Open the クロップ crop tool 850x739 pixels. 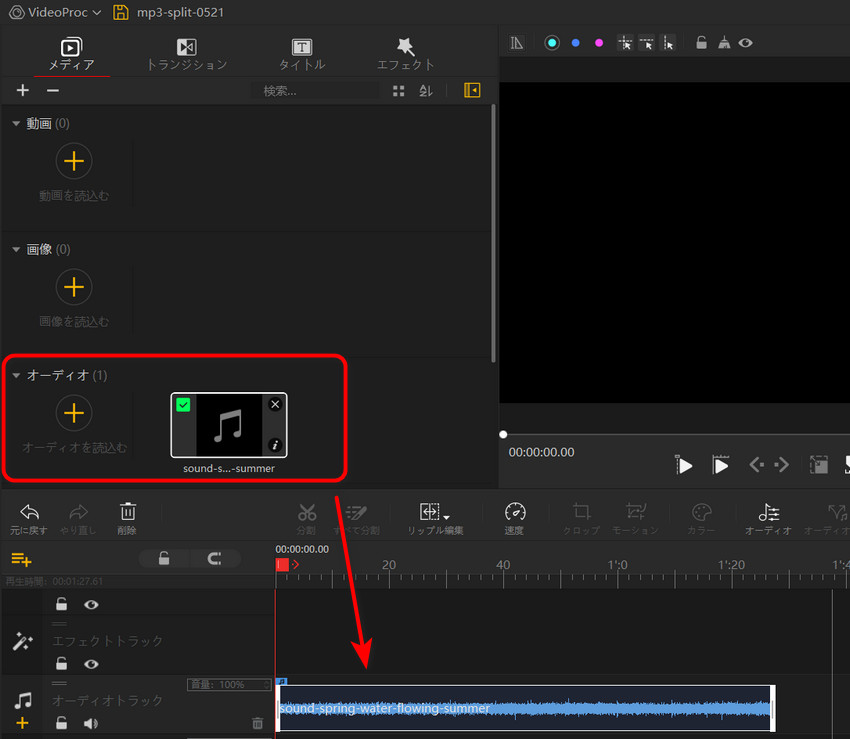coord(581,518)
